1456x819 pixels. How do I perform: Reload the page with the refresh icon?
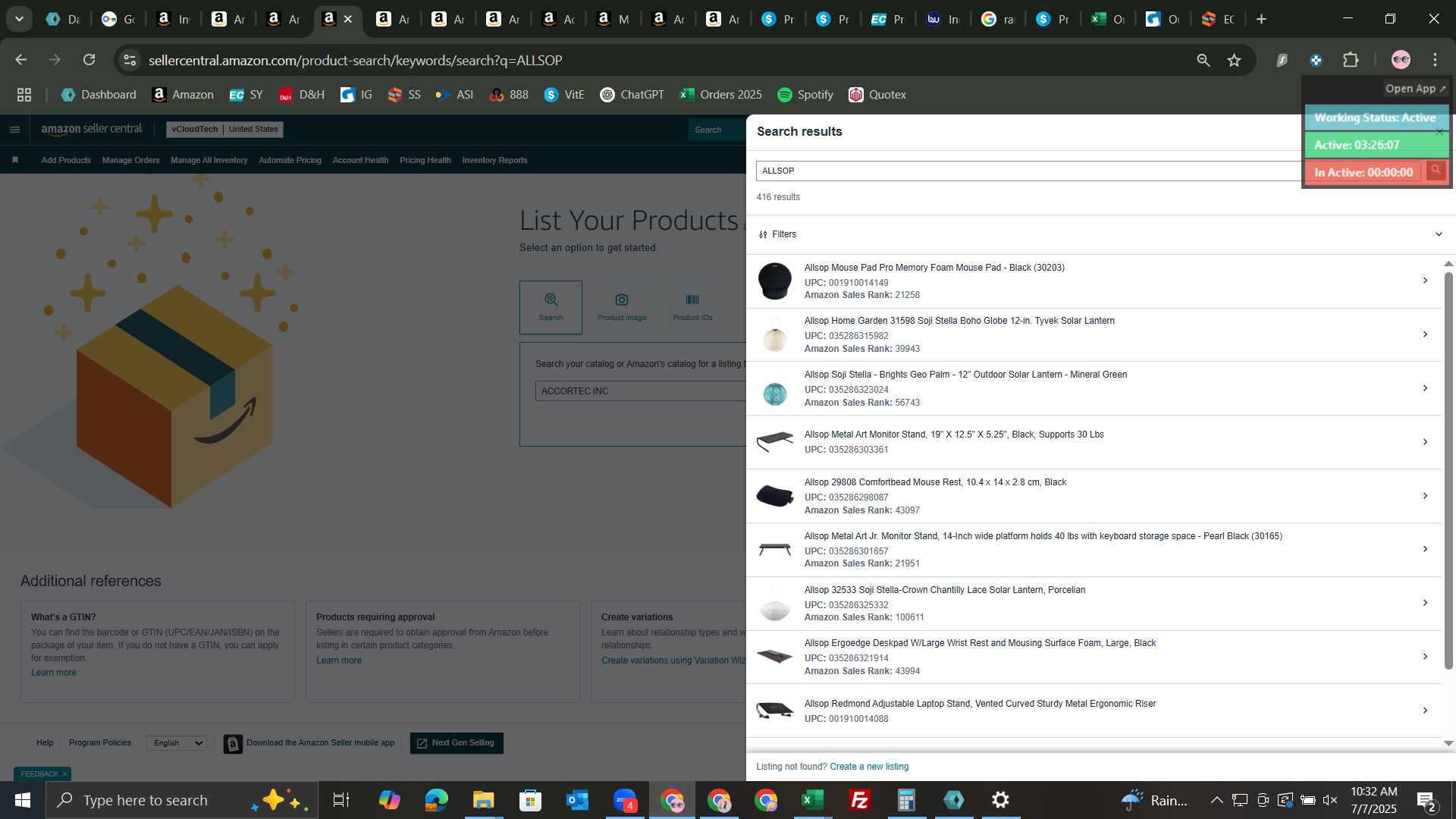(x=89, y=60)
